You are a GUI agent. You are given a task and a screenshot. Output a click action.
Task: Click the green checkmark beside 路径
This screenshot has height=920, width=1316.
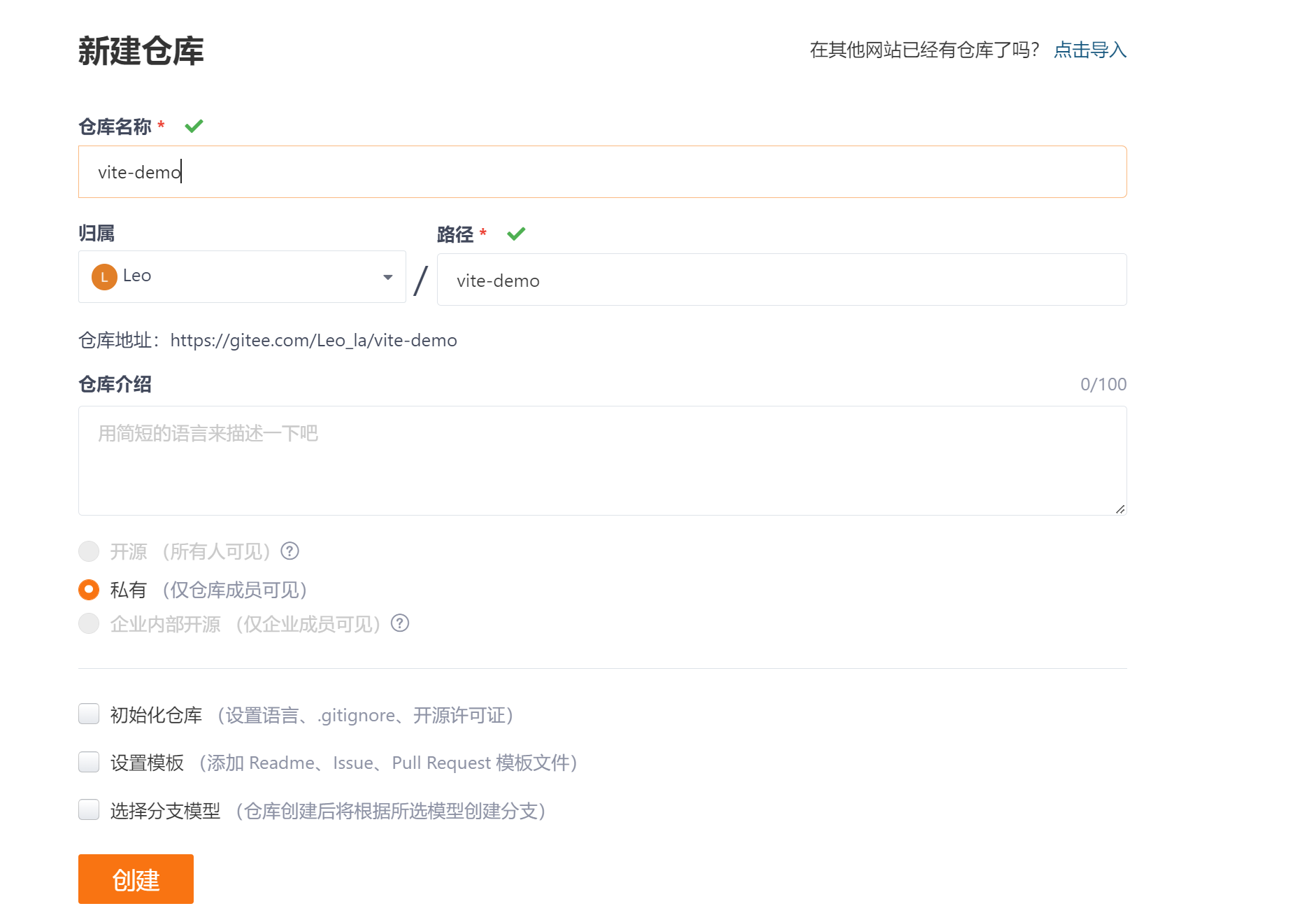coord(516,234)
